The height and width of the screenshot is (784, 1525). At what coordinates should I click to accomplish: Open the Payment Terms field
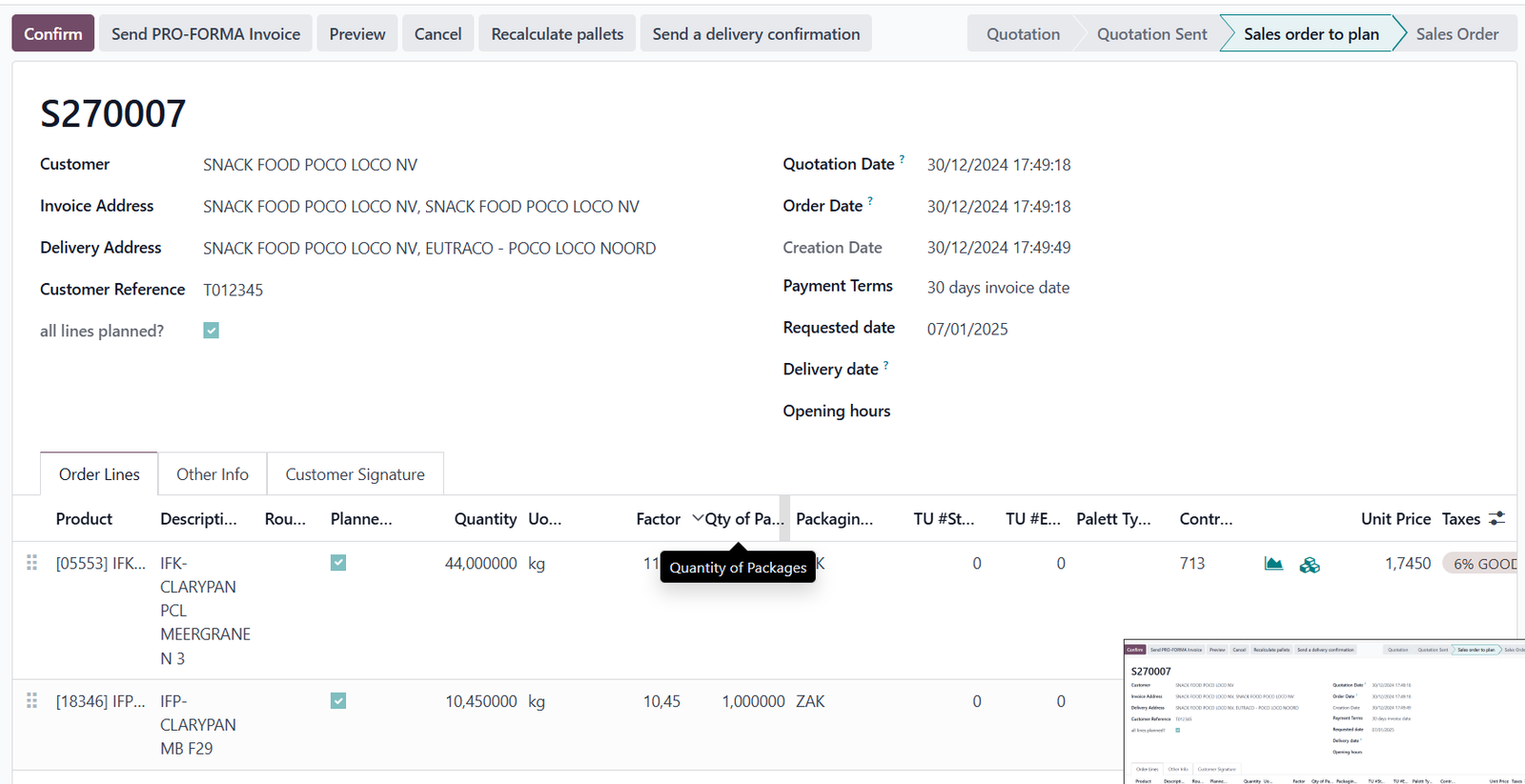tap(998, 288)
